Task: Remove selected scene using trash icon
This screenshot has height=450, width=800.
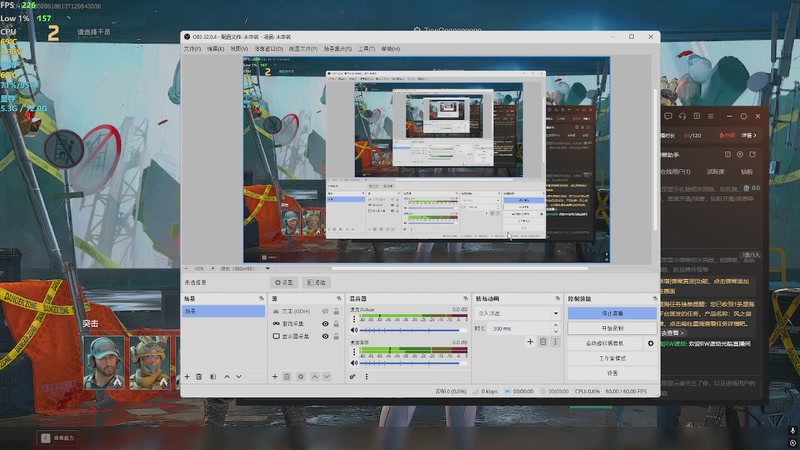Action: pyautogui.click(x=199, y=377)
